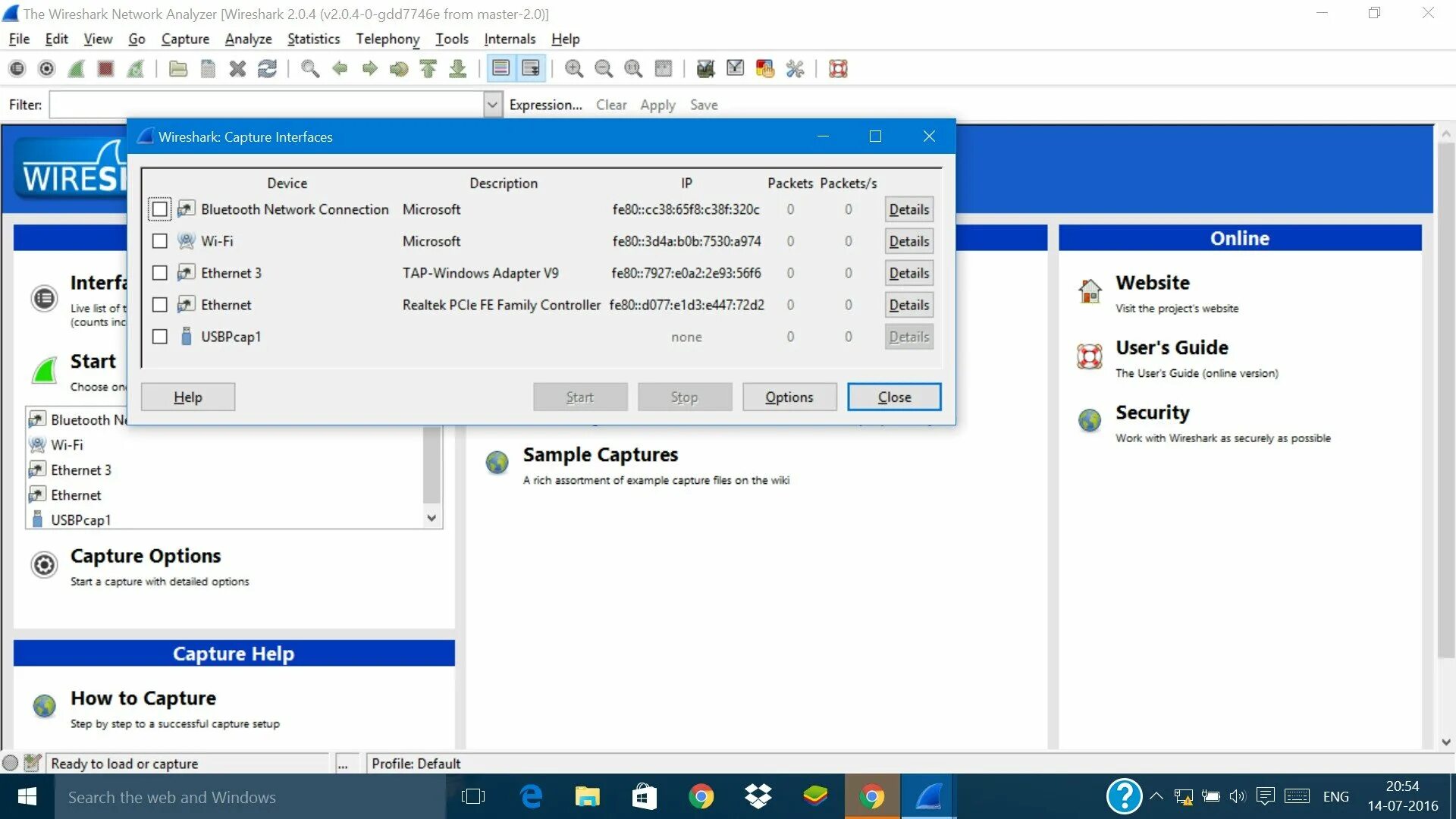Open the Statistics menu

tap(313, 39)
